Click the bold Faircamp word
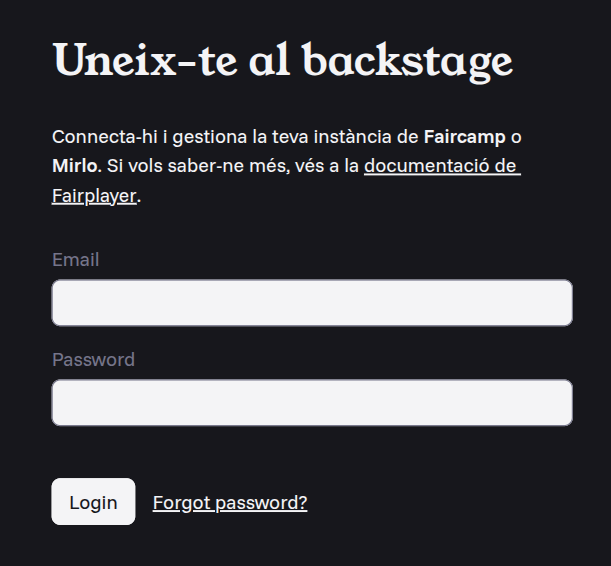611x566 pixels. [x=464, y=137]
